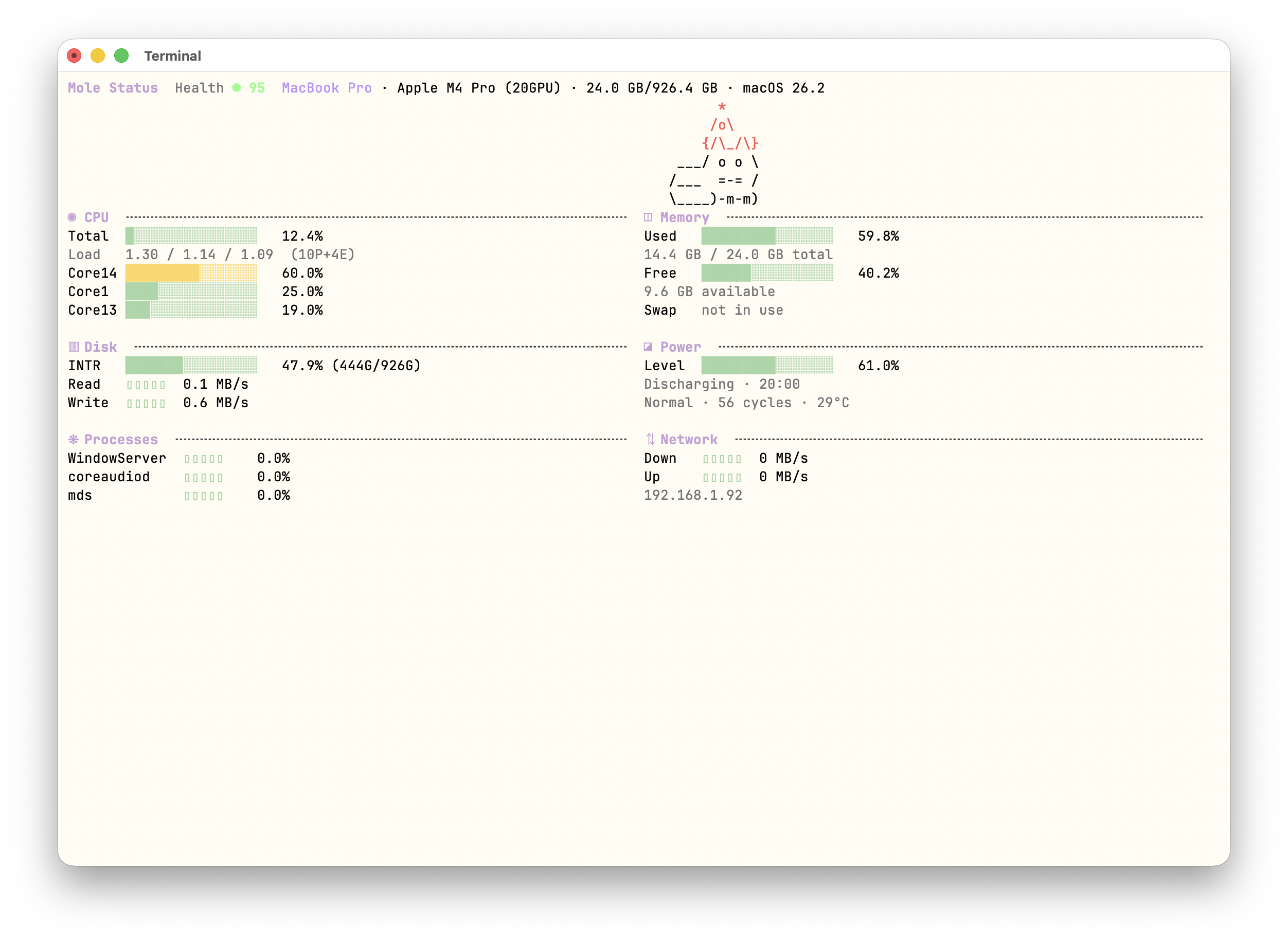Click the red star atop the mole

coord(722,107)
